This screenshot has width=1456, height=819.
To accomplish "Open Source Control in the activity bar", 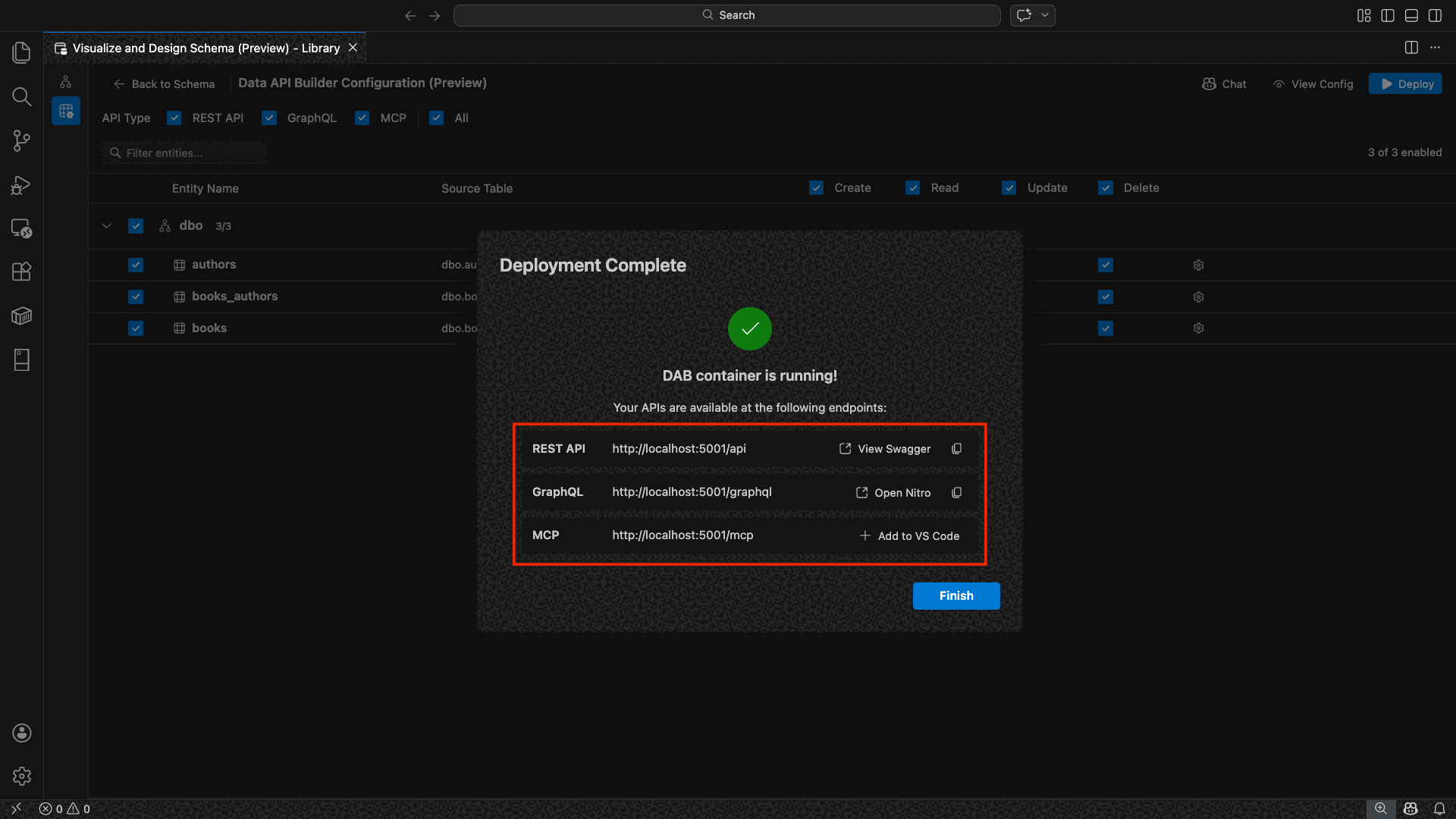I will 21,140.
